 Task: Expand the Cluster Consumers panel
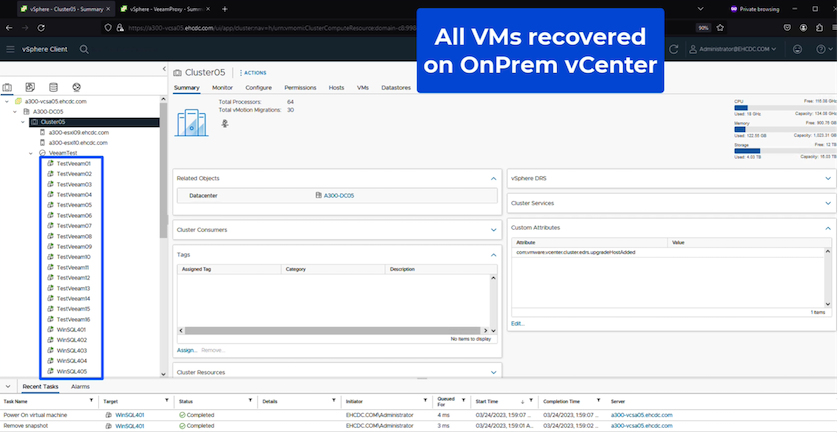(493, 230)
